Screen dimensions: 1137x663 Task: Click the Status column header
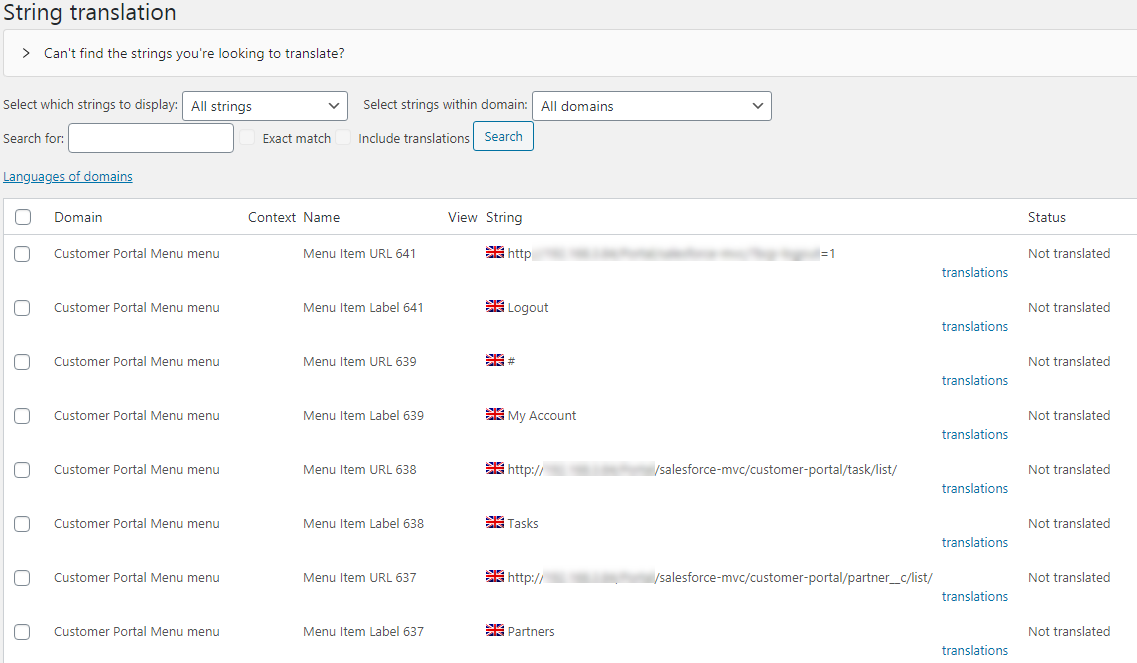tap(1046, 217)
